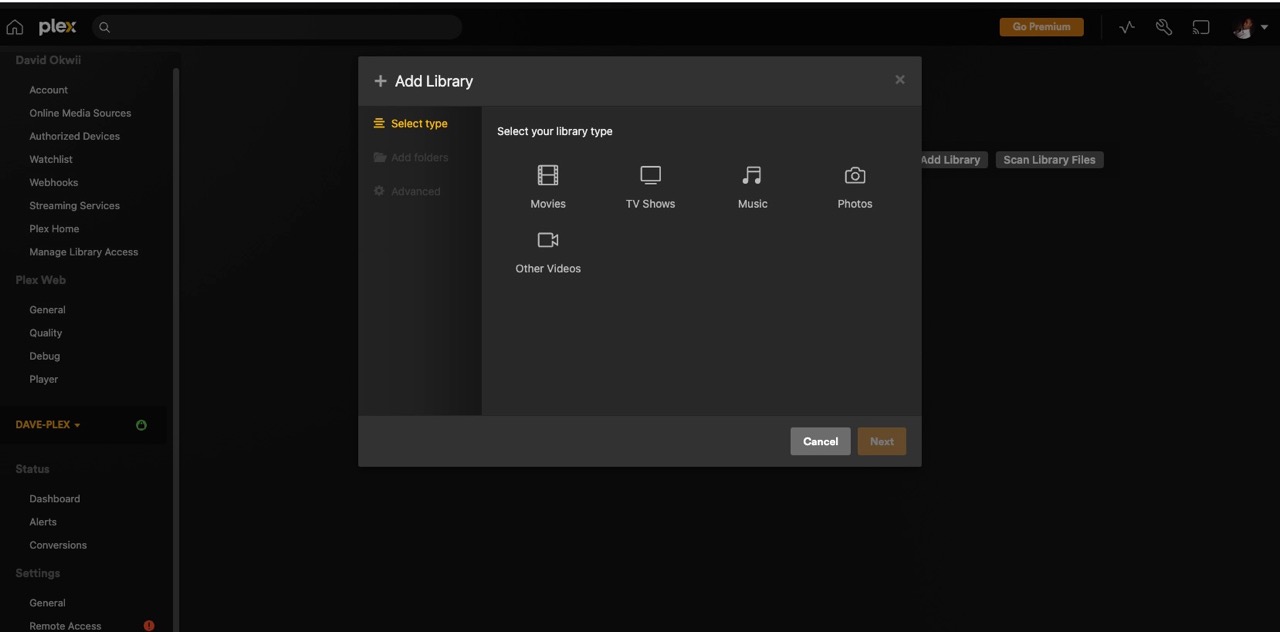Click the background Add Library button
This screenshot has width=1280, height=632.
point(951,160)
